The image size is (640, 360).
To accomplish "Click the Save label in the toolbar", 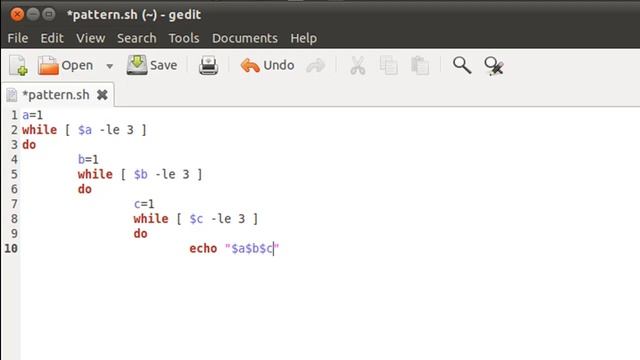I will pos(164,65).
